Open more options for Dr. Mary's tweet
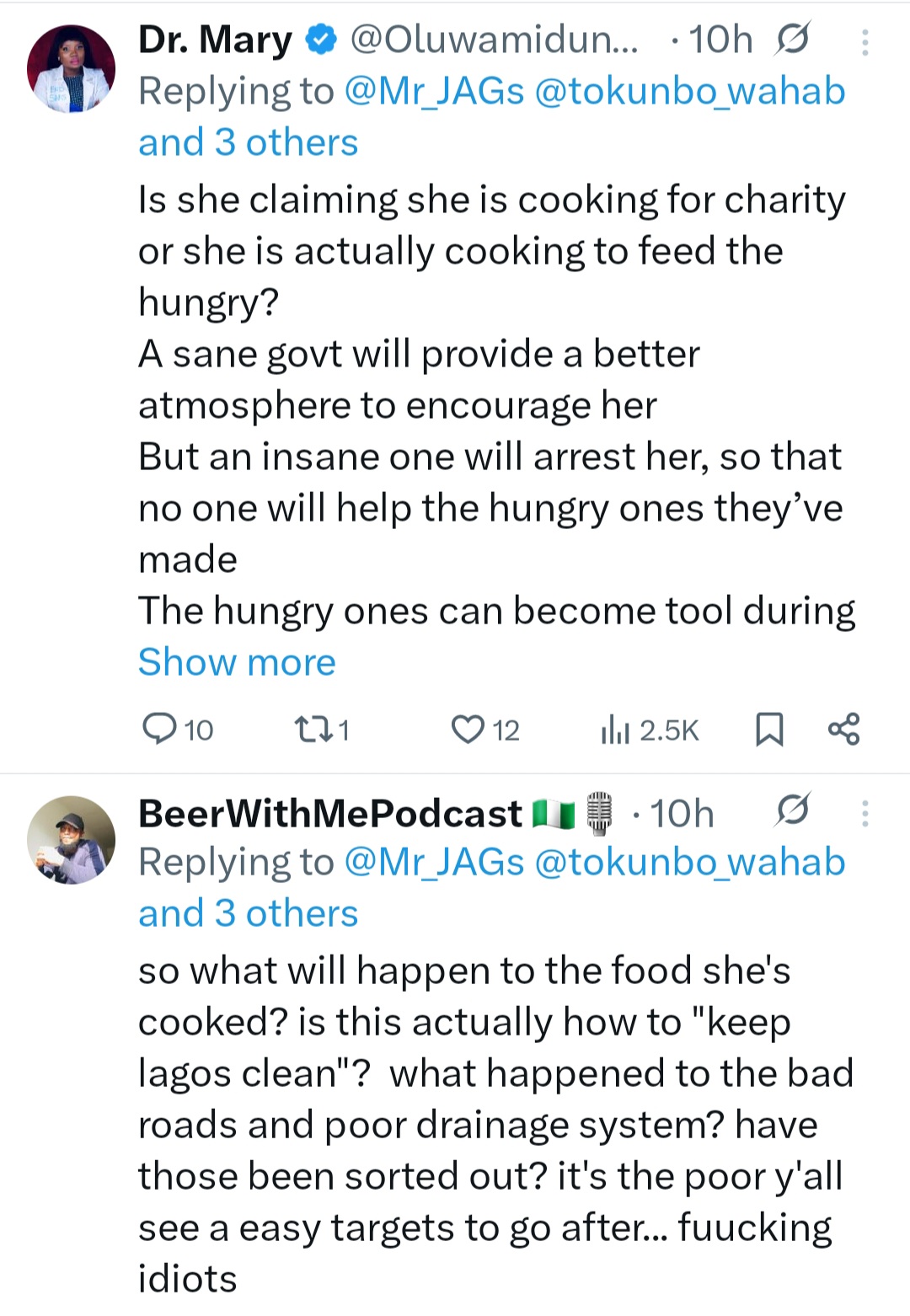Image resolution: width=910 pixels, height=1316 pixels. tap(864, 42)
